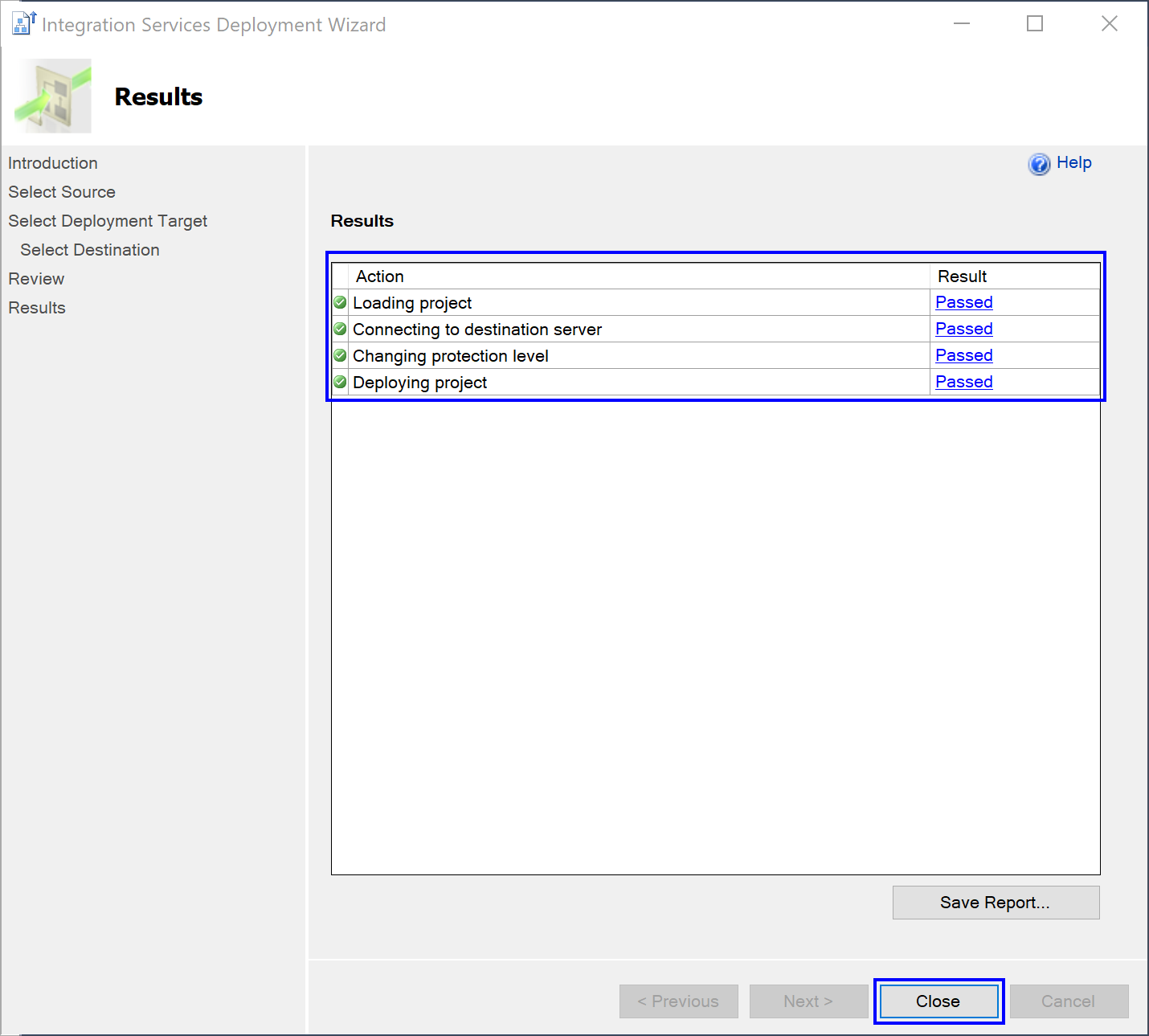Click the green check icon beside Loading project

340,302
